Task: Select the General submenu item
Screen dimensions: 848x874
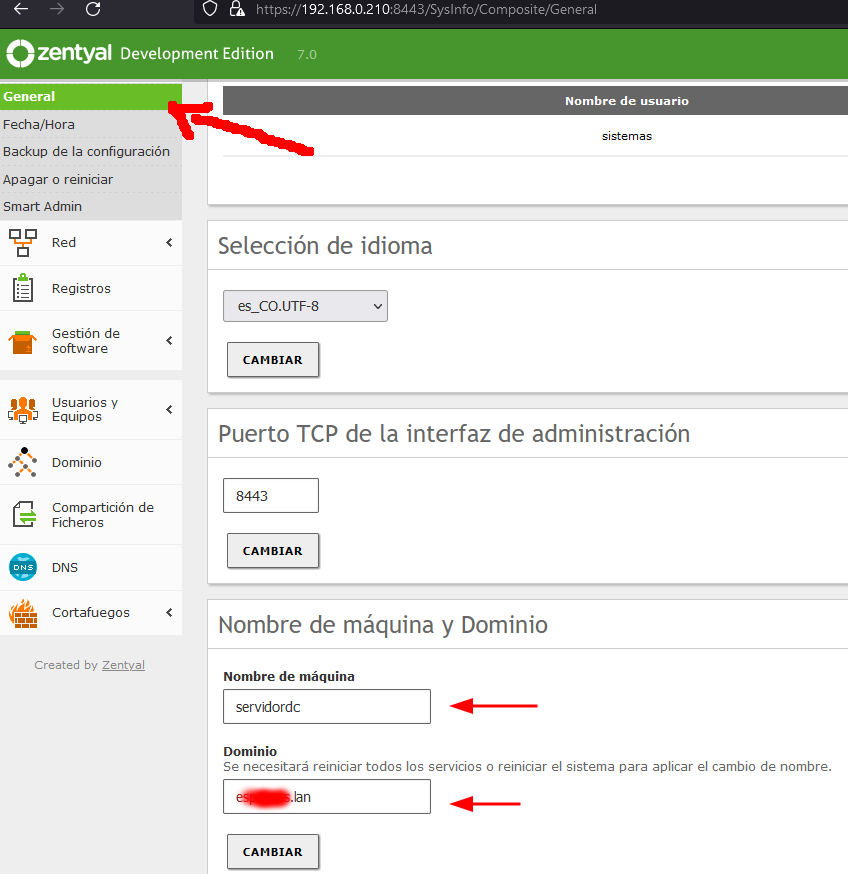Action: point(91,96)
